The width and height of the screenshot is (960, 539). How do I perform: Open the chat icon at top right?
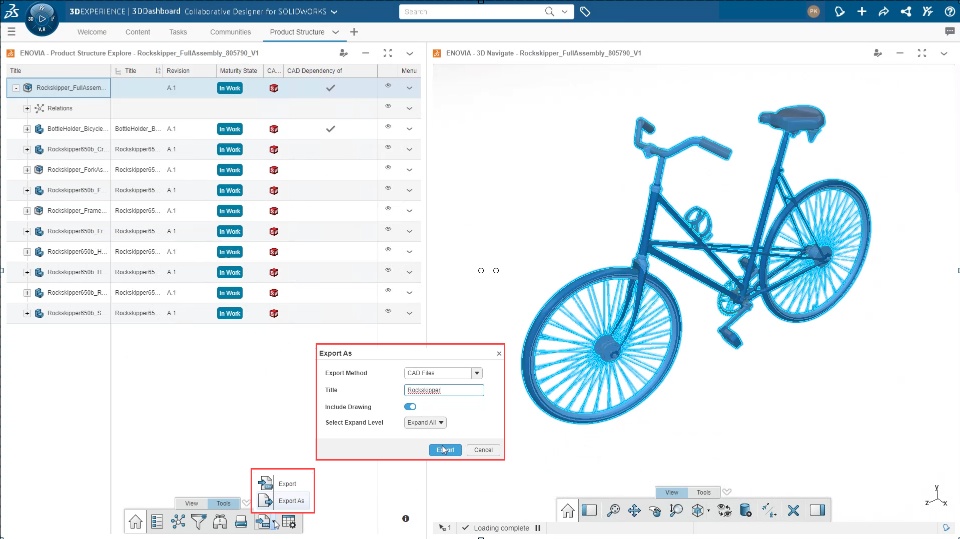[950, 31]
